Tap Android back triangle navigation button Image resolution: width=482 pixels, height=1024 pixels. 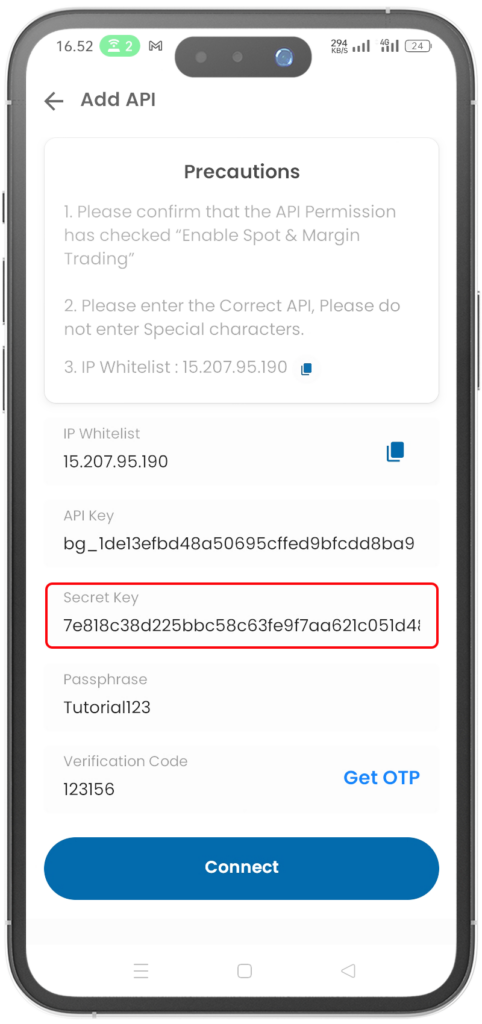(x=348, y=971)
